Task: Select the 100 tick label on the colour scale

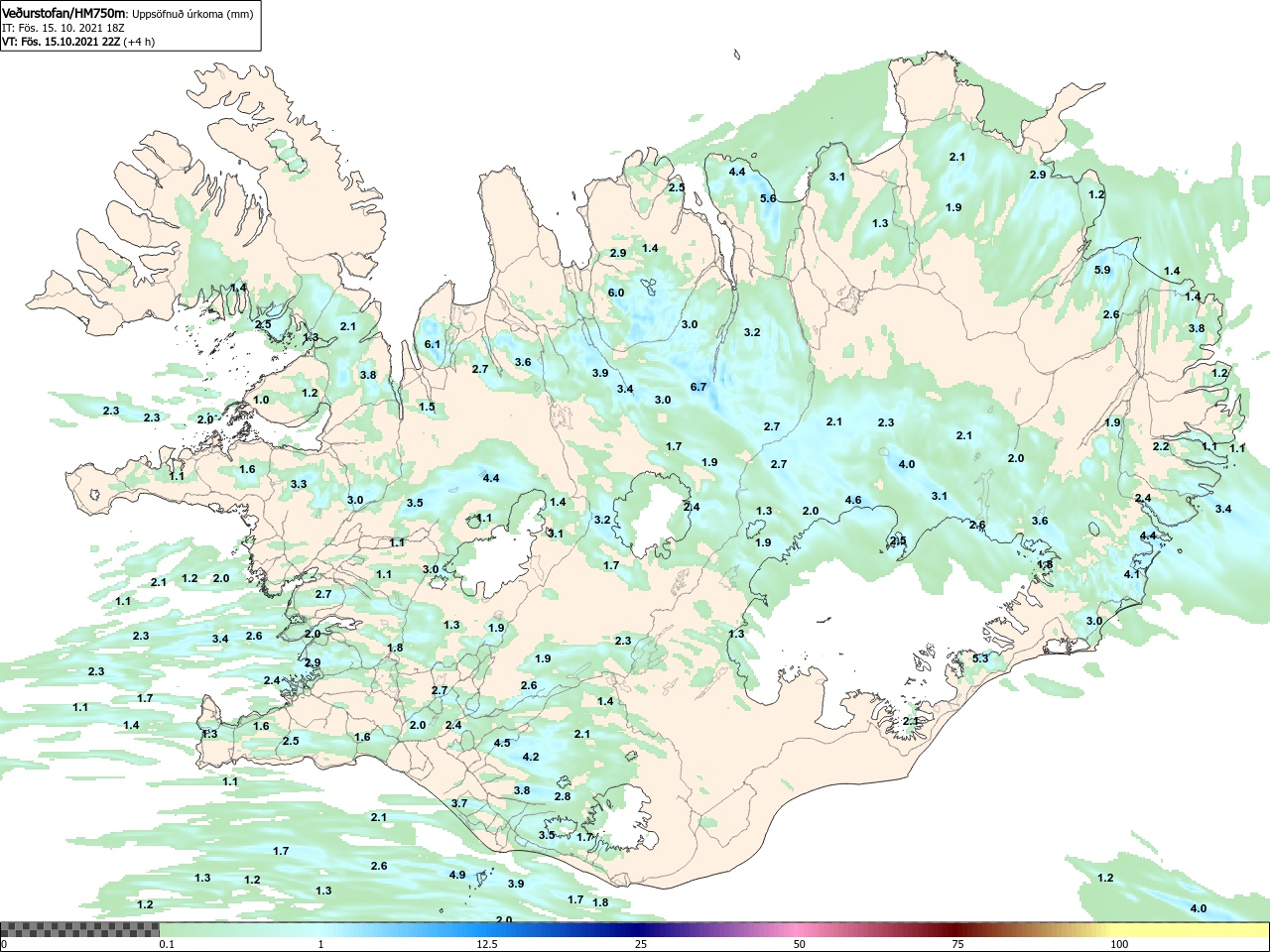Action: [x=1119, y=944]
